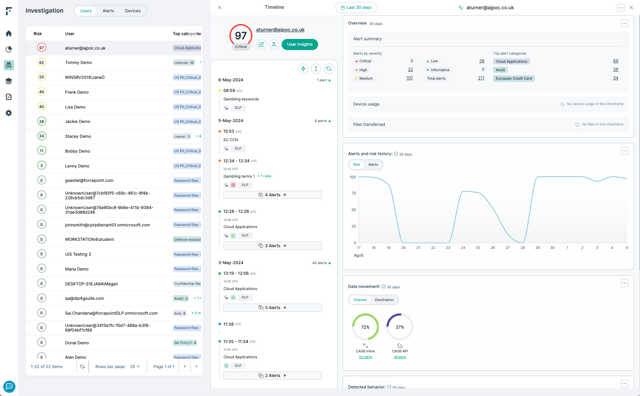Open the alerts link under CASB API
640x396 pixels.
coord(400,357)
